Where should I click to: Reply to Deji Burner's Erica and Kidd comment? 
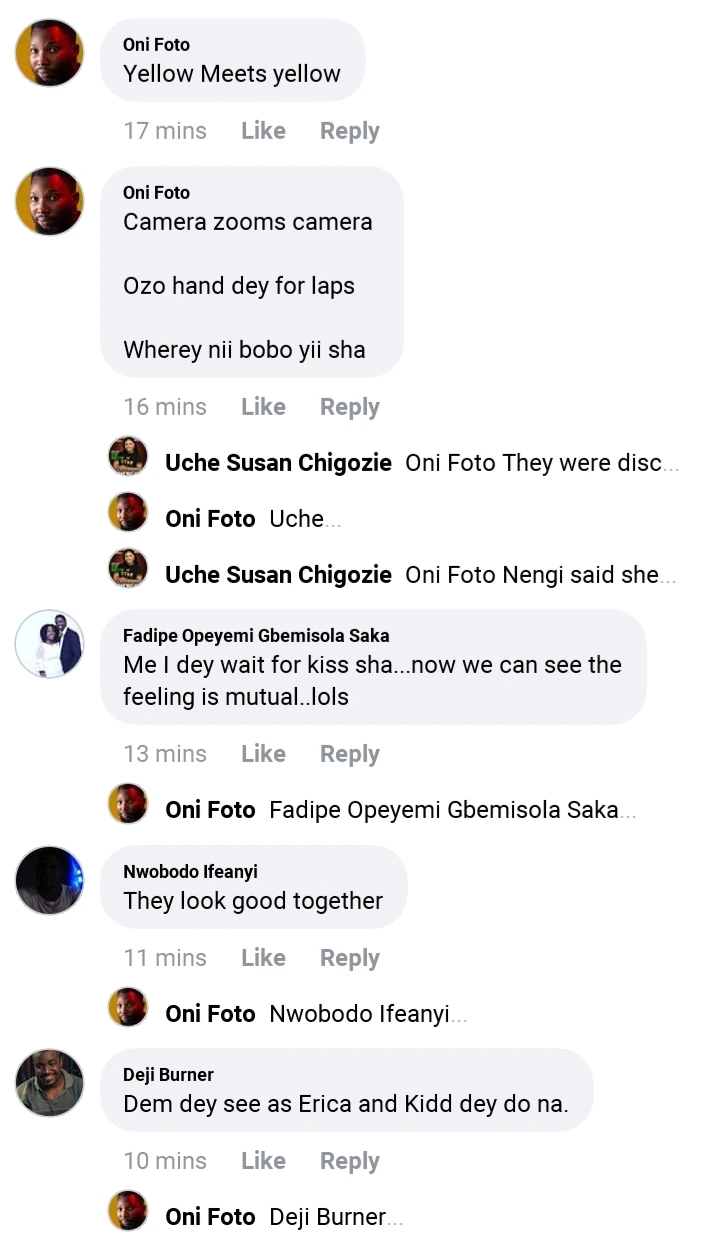[x=349, y=1161]
